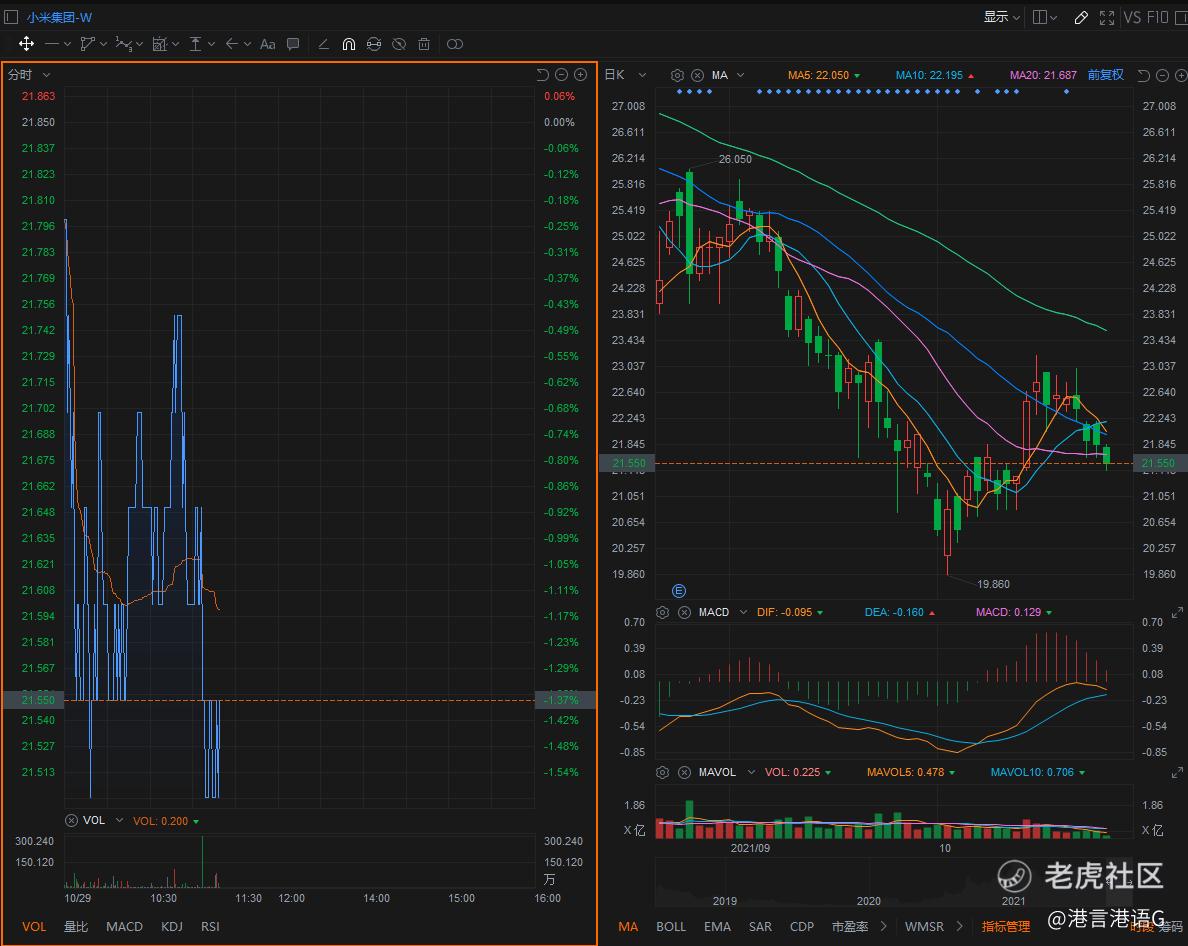The image size is (1188, 946).
Task: Select the crosshair move cursor tool
Action: [26, 44]
